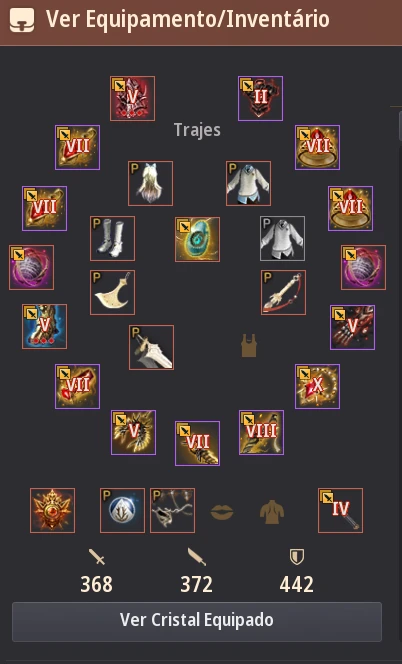Screen dimensions: 402x664
Task: Click the orange emblem badge at the bottom left
Action: point(53,510)
